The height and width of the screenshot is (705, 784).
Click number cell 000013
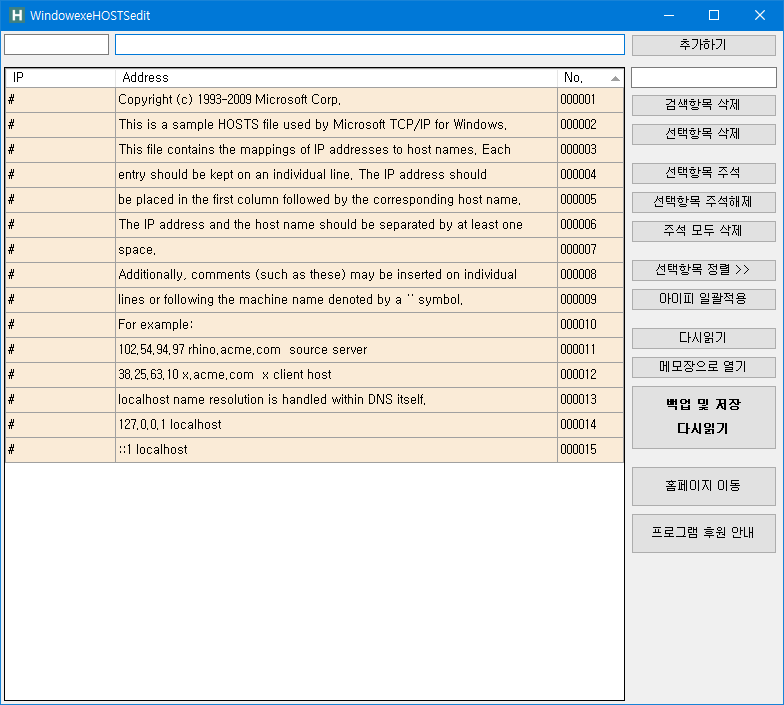tap(590, 400)
